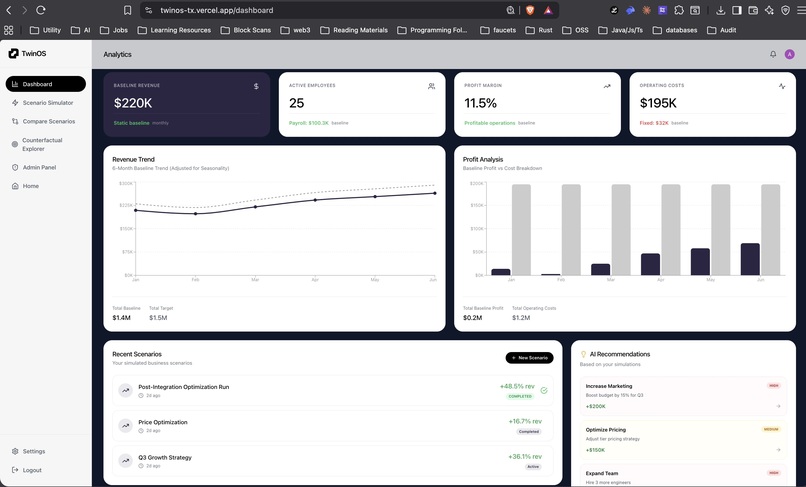Viewport: 806px width, 487px height.
Task: Click trend arrow icon on Profit Margin card
Action: pos(607,86)
